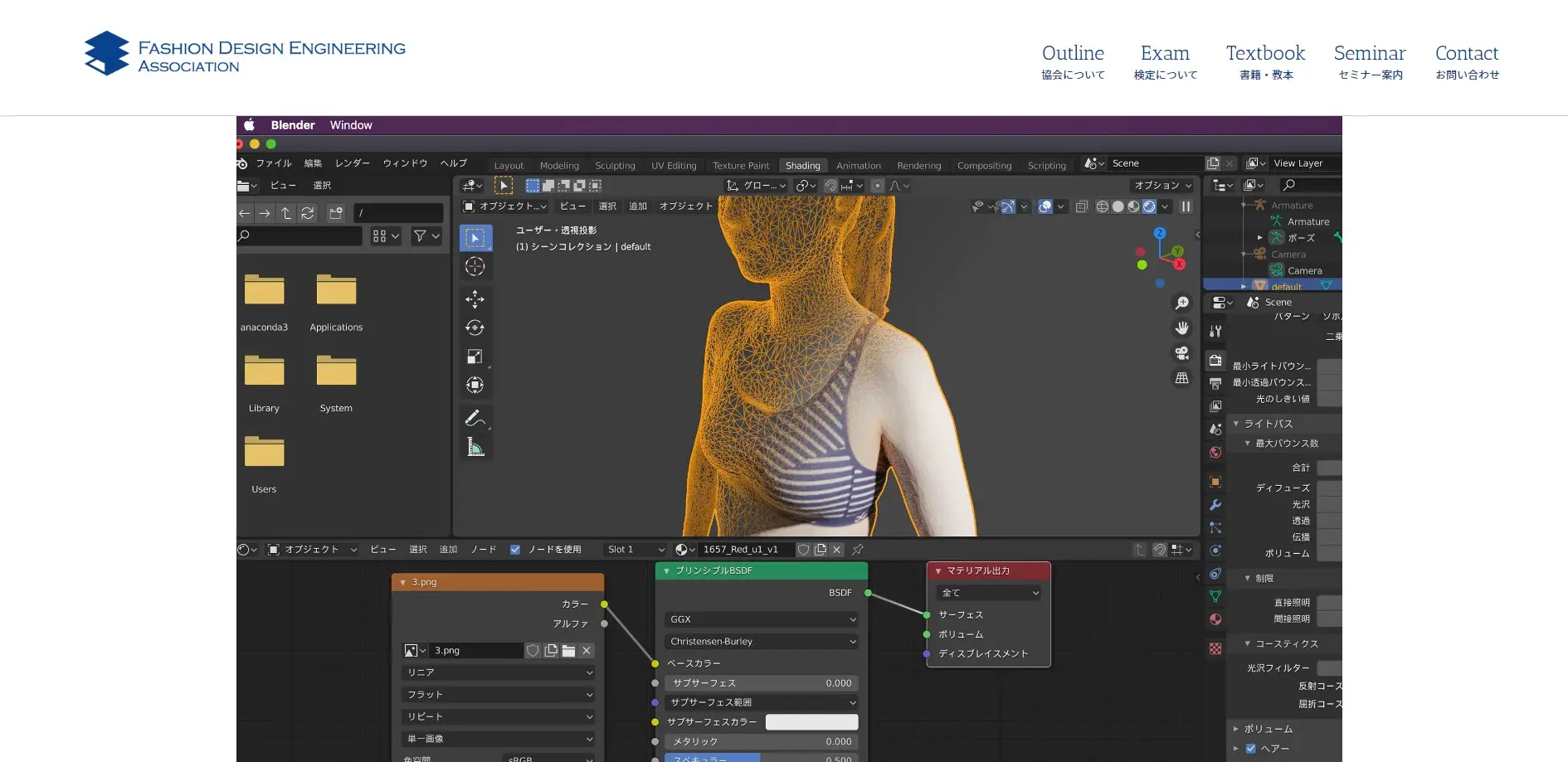Toggle snapping magnet icon
This screenshot has width=1568, height=762.
point(830,186)
